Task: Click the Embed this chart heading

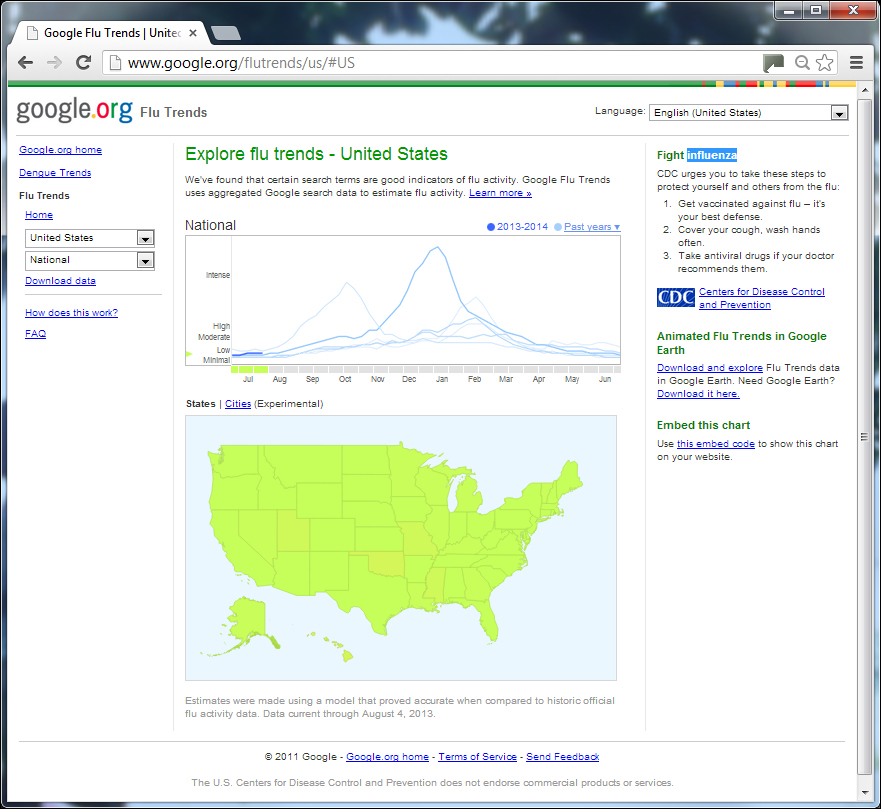Action: pos(703,425)
